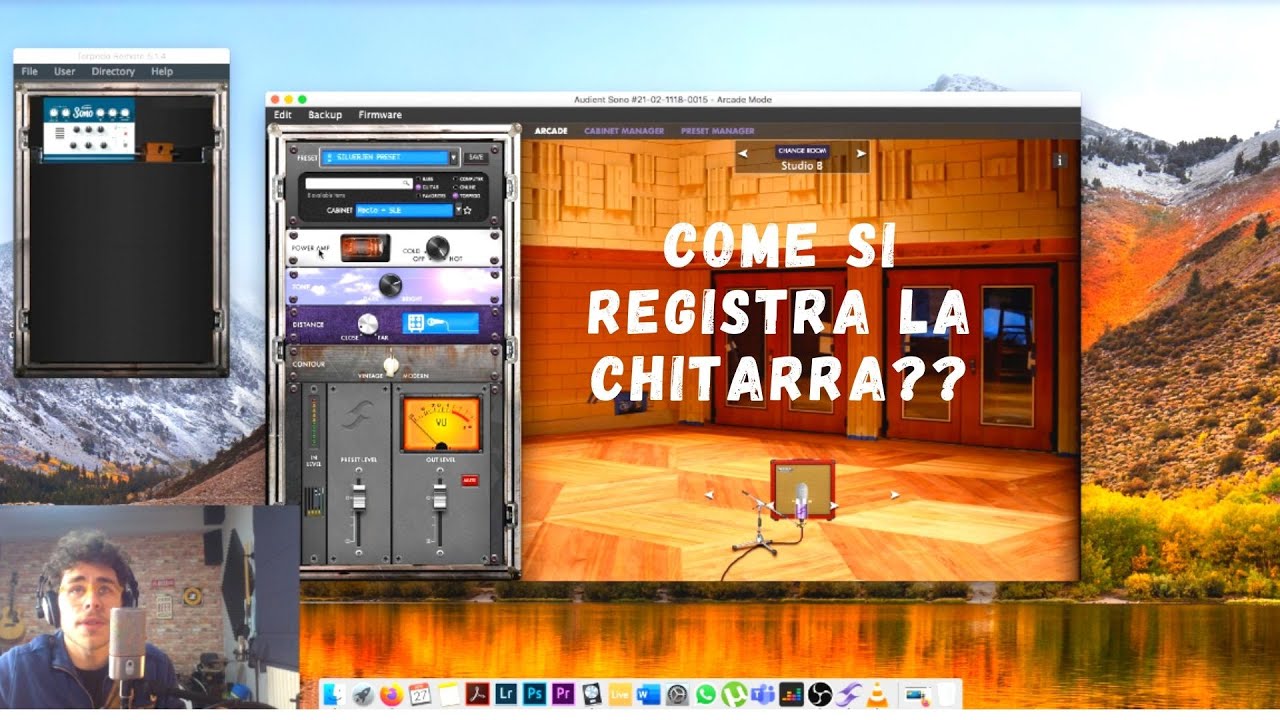Switch to the Cabinet Manager tab
Screen dimensions: 1280x720
point(624,131)
